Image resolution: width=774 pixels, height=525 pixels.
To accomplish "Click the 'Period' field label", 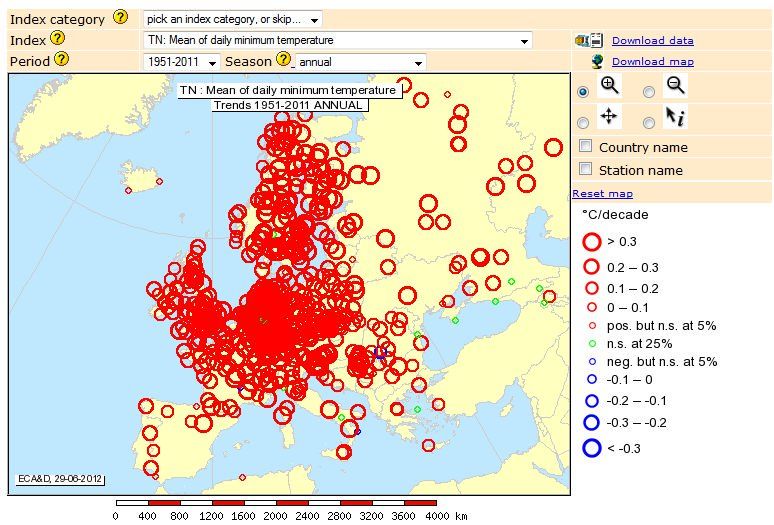I will tap(30, 62).
